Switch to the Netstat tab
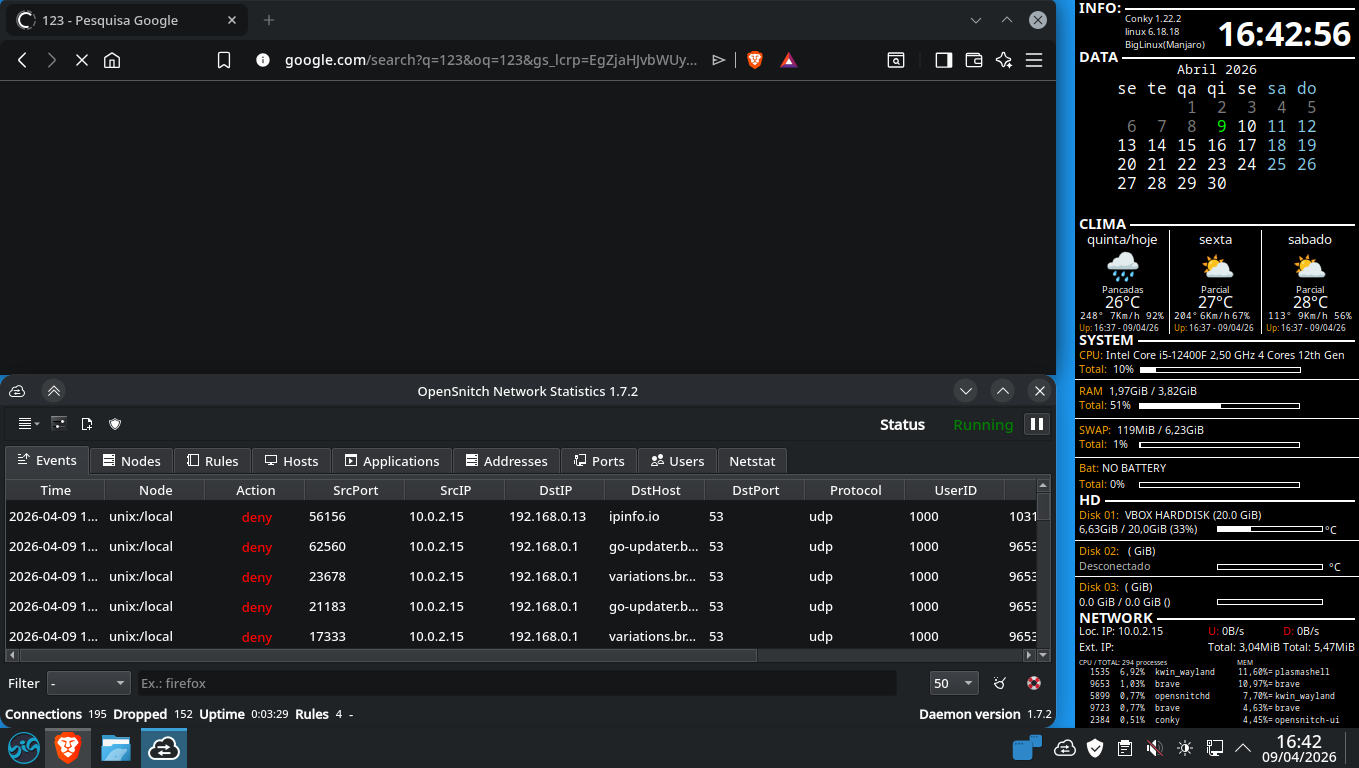This screenshot has height=768, width=1359. (752, 461)
